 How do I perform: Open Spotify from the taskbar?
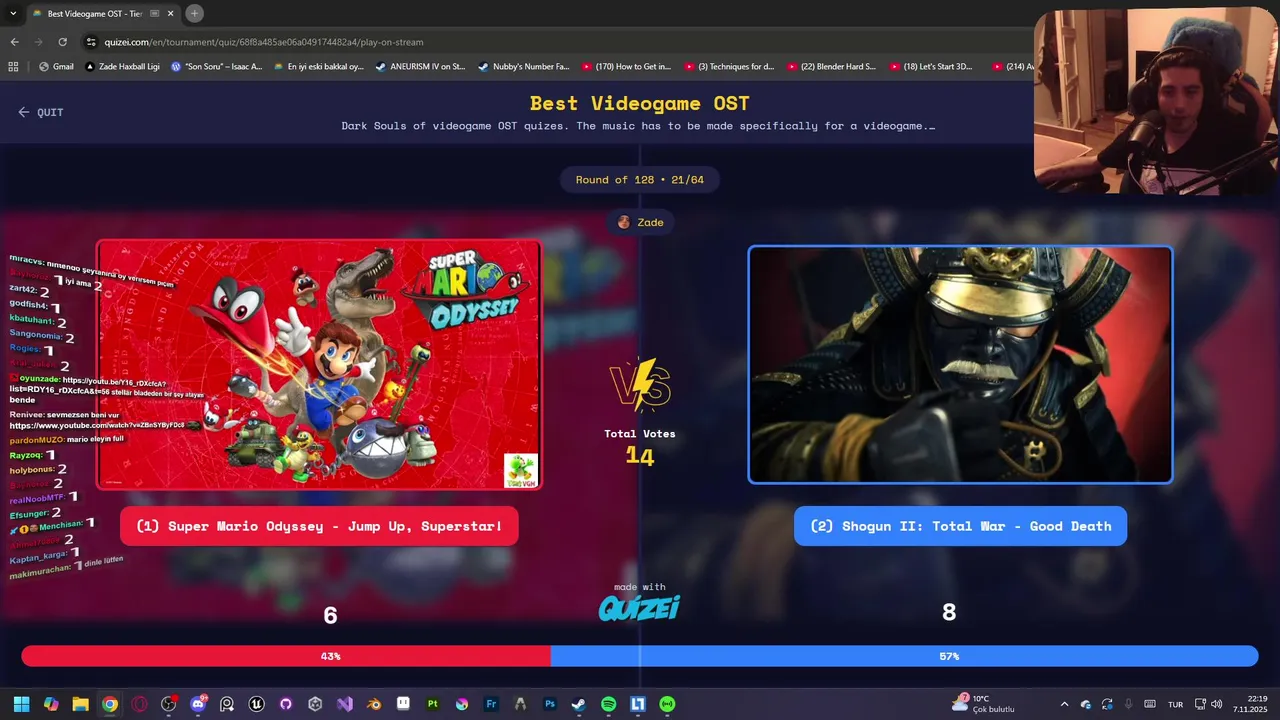(x=608, y=704)
